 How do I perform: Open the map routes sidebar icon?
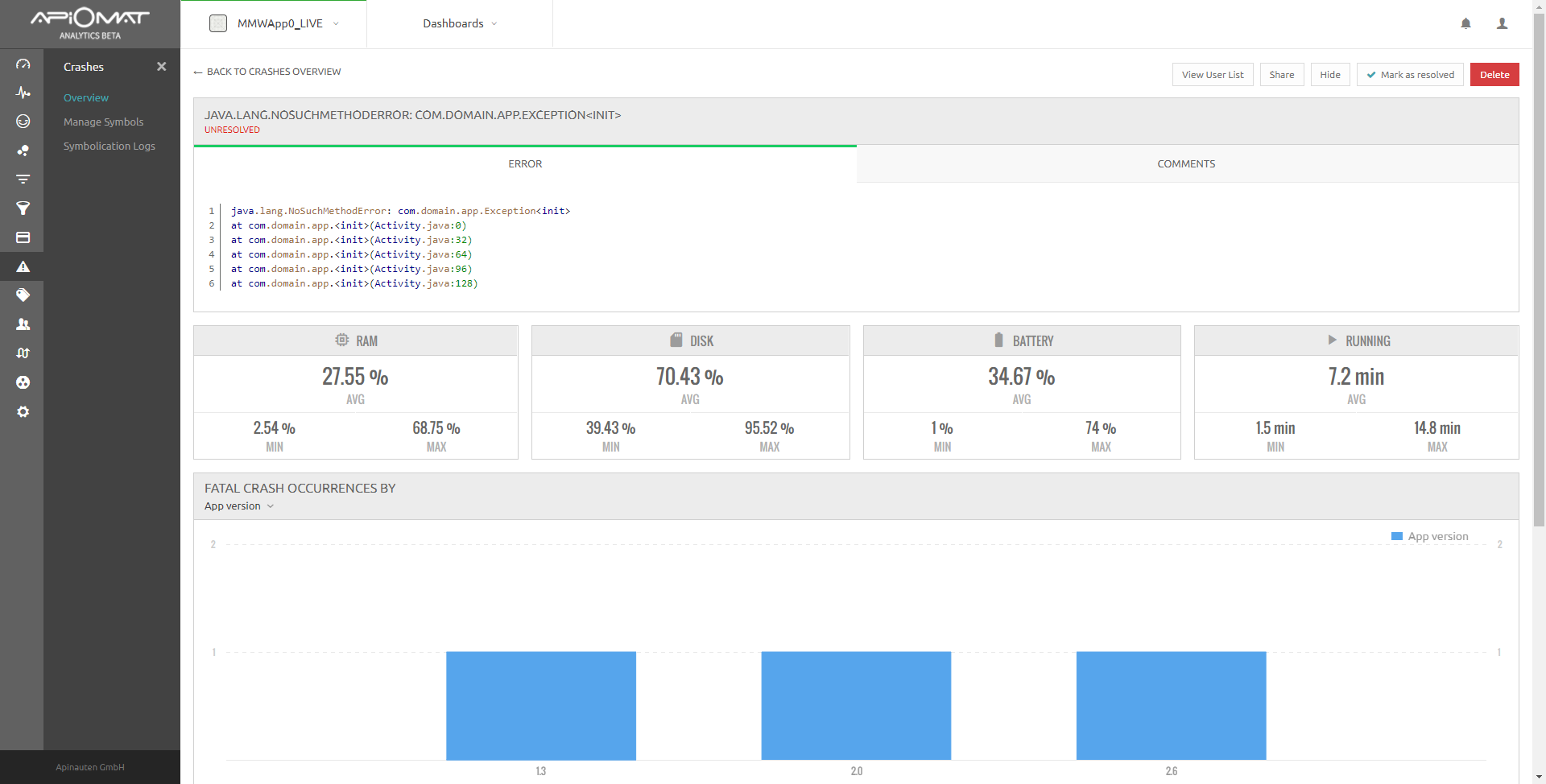(23, 353)
